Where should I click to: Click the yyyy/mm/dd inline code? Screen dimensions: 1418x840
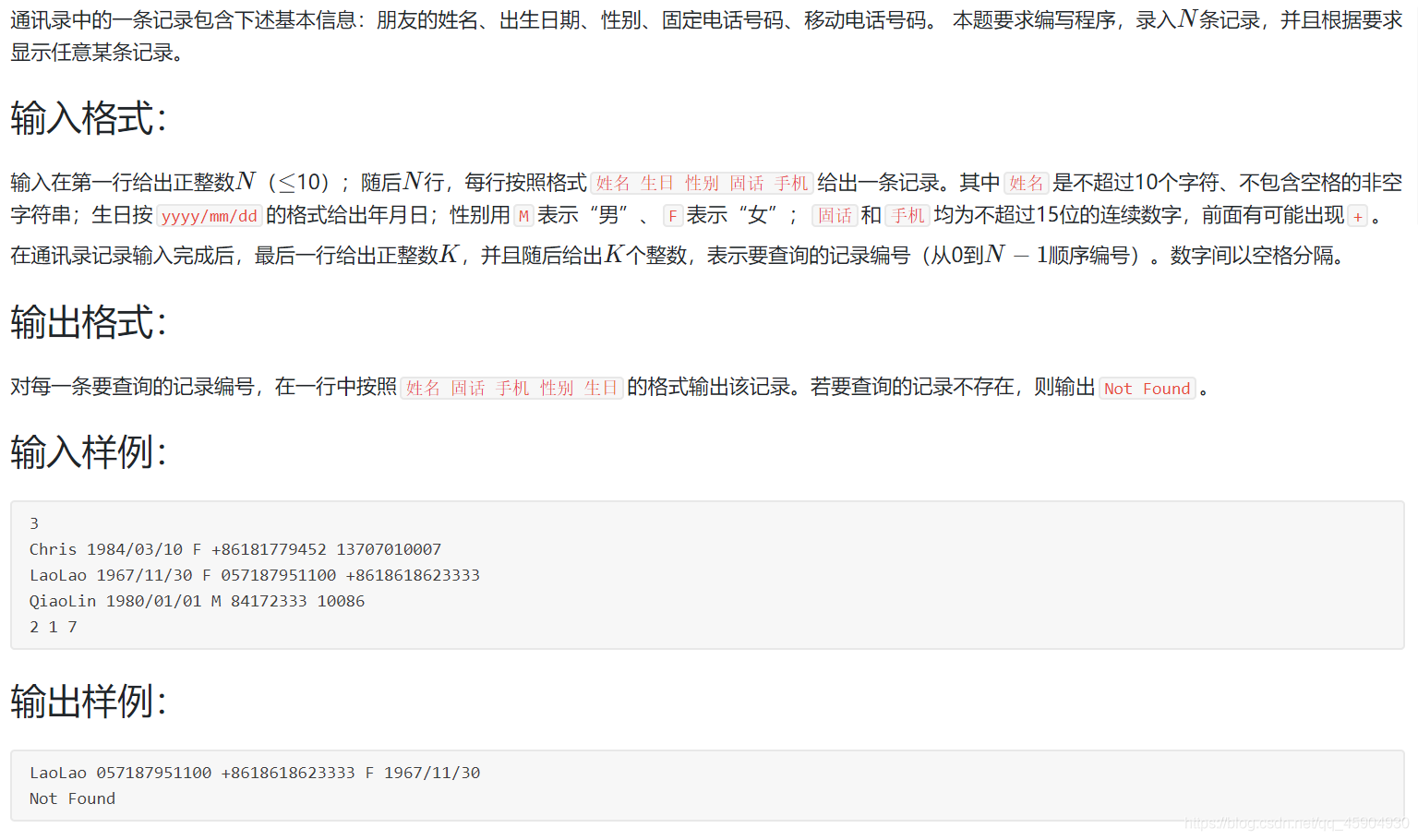(x=210, y=216)
